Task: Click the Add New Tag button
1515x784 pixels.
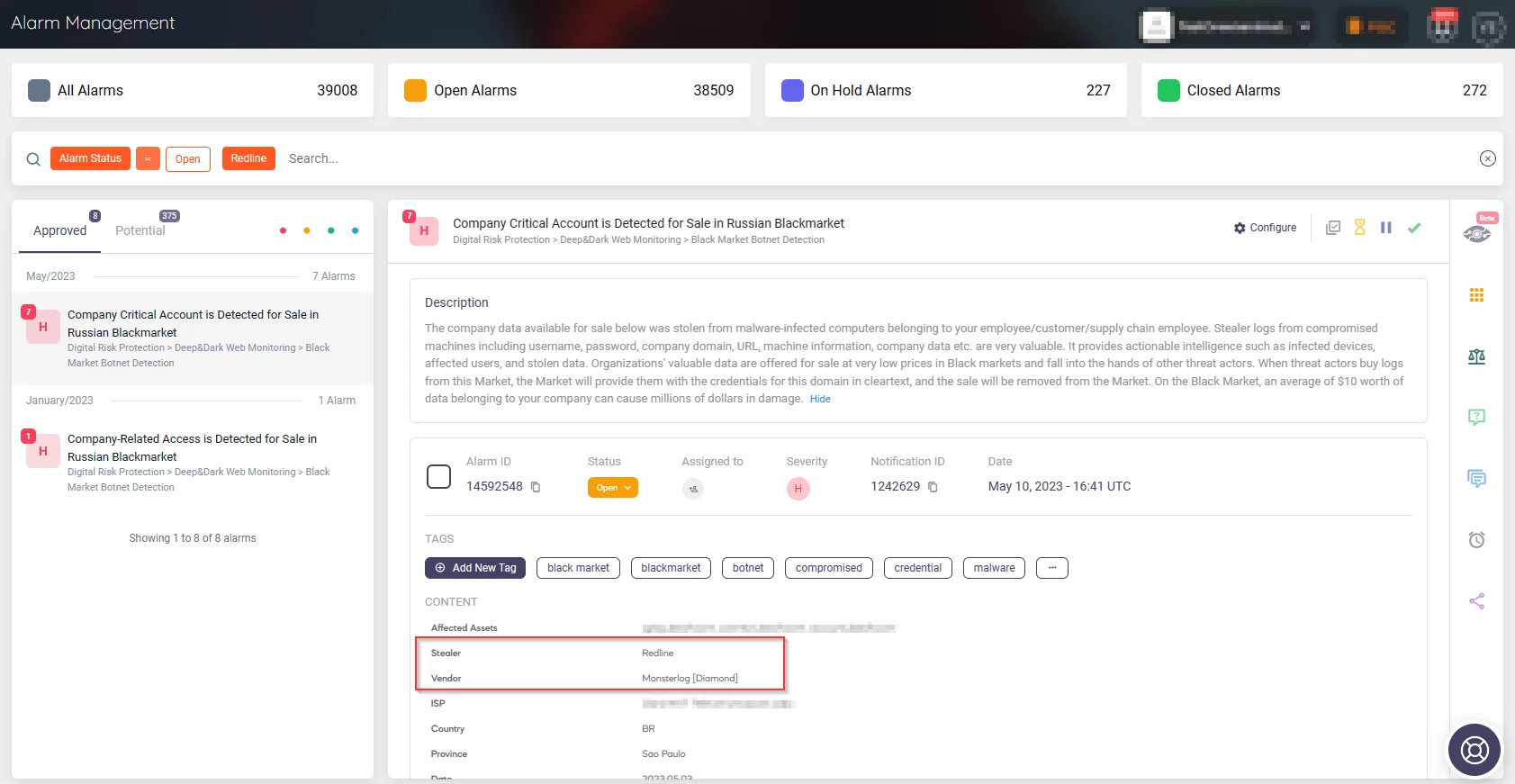Action: (475, 568)
